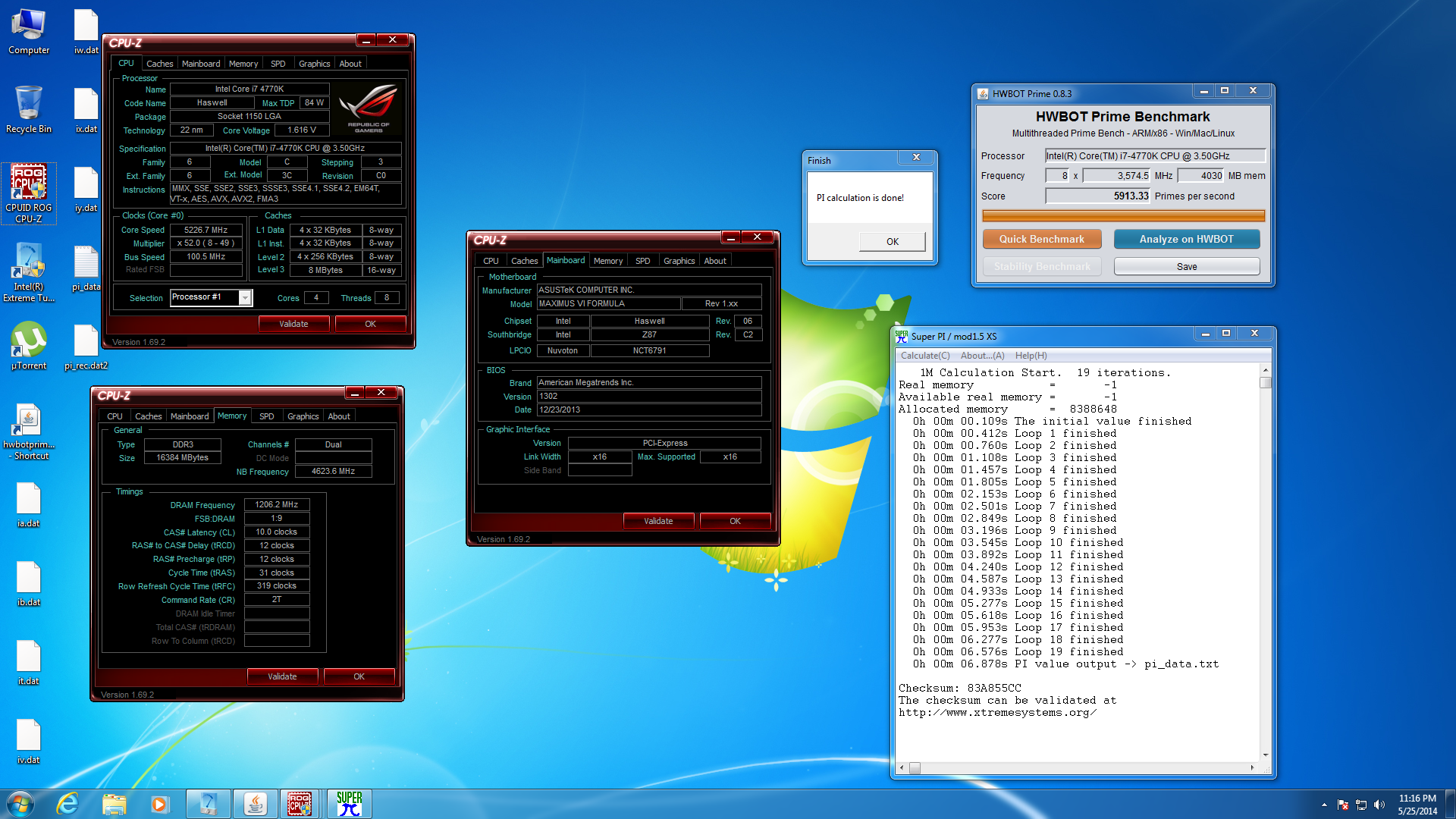
Task: Open Memory tab in Mainboard CPU-Z window
Action: pos(608,261)
